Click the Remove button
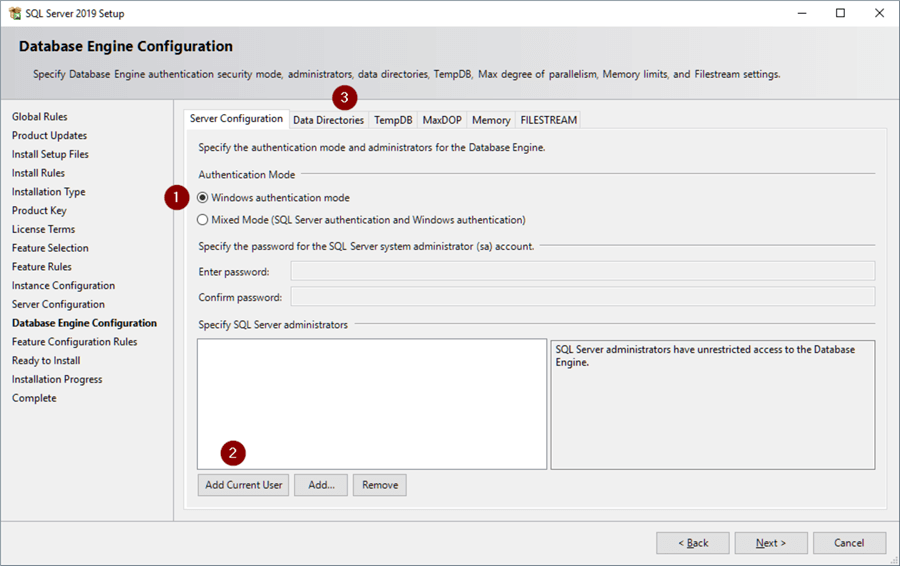The height and width of the screenshot is (566, 900). coord(379,485)
